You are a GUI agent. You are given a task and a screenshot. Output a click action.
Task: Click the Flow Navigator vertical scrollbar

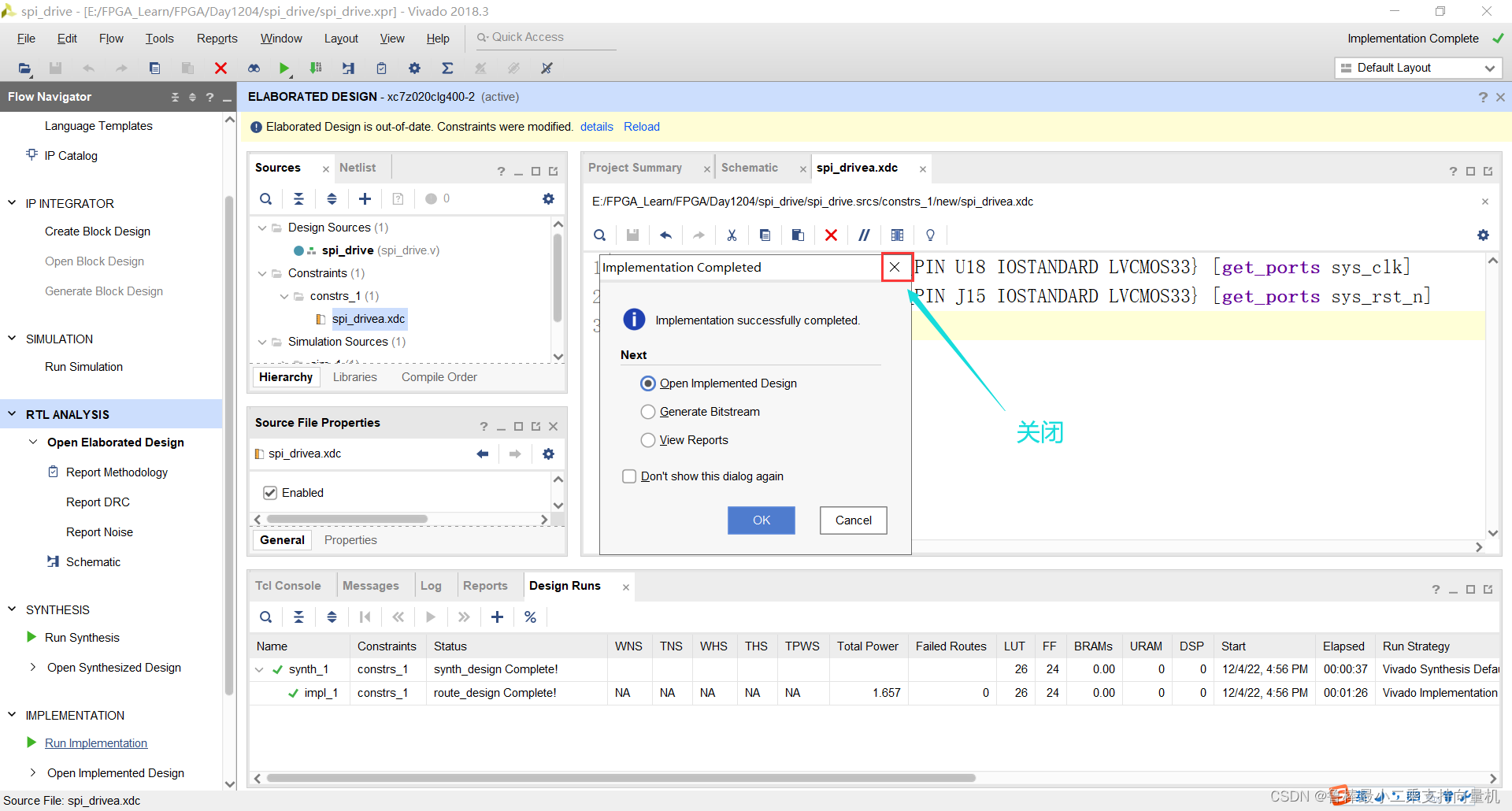(x=229, y=445)
